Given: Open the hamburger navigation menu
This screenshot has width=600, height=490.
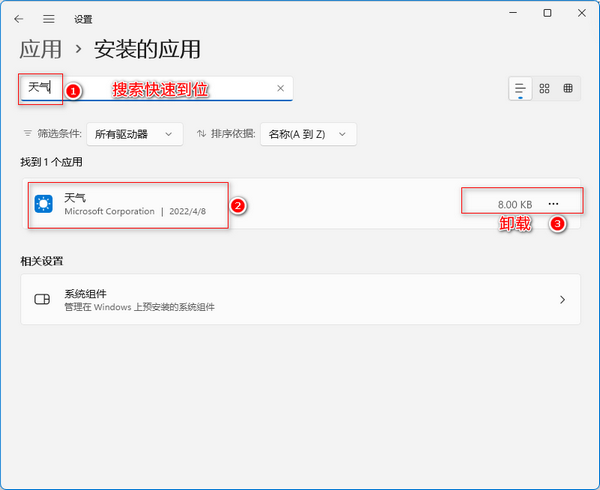Looking at the screenshot, I should point(49,19).
